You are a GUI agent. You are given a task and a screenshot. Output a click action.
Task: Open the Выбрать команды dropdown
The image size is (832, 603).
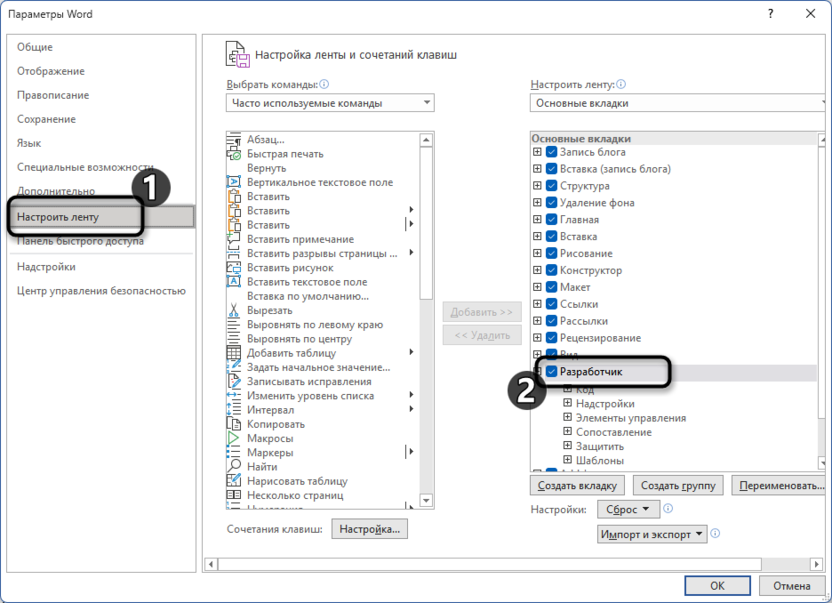pos(330,103)
